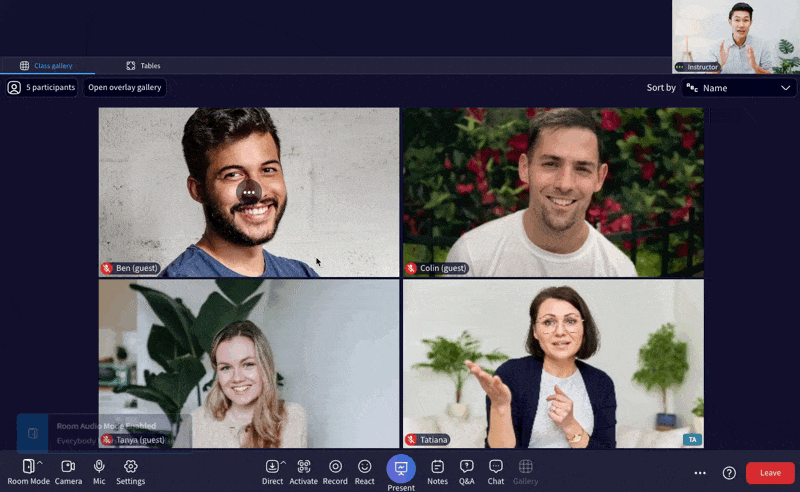This screenshot has width=800, height=492.
Task: Click the 5 participants button
Action: [42, 87]
